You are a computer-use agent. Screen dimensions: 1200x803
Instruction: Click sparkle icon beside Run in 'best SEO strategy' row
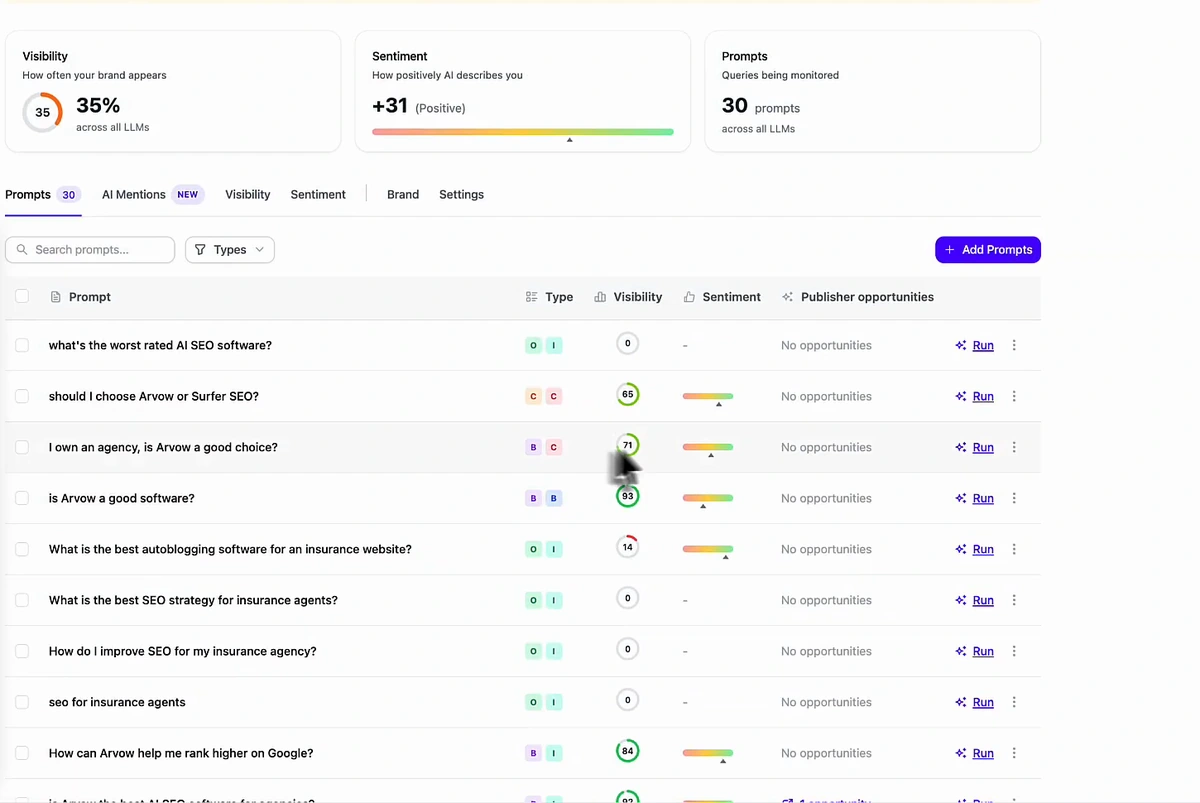point(960,600)
